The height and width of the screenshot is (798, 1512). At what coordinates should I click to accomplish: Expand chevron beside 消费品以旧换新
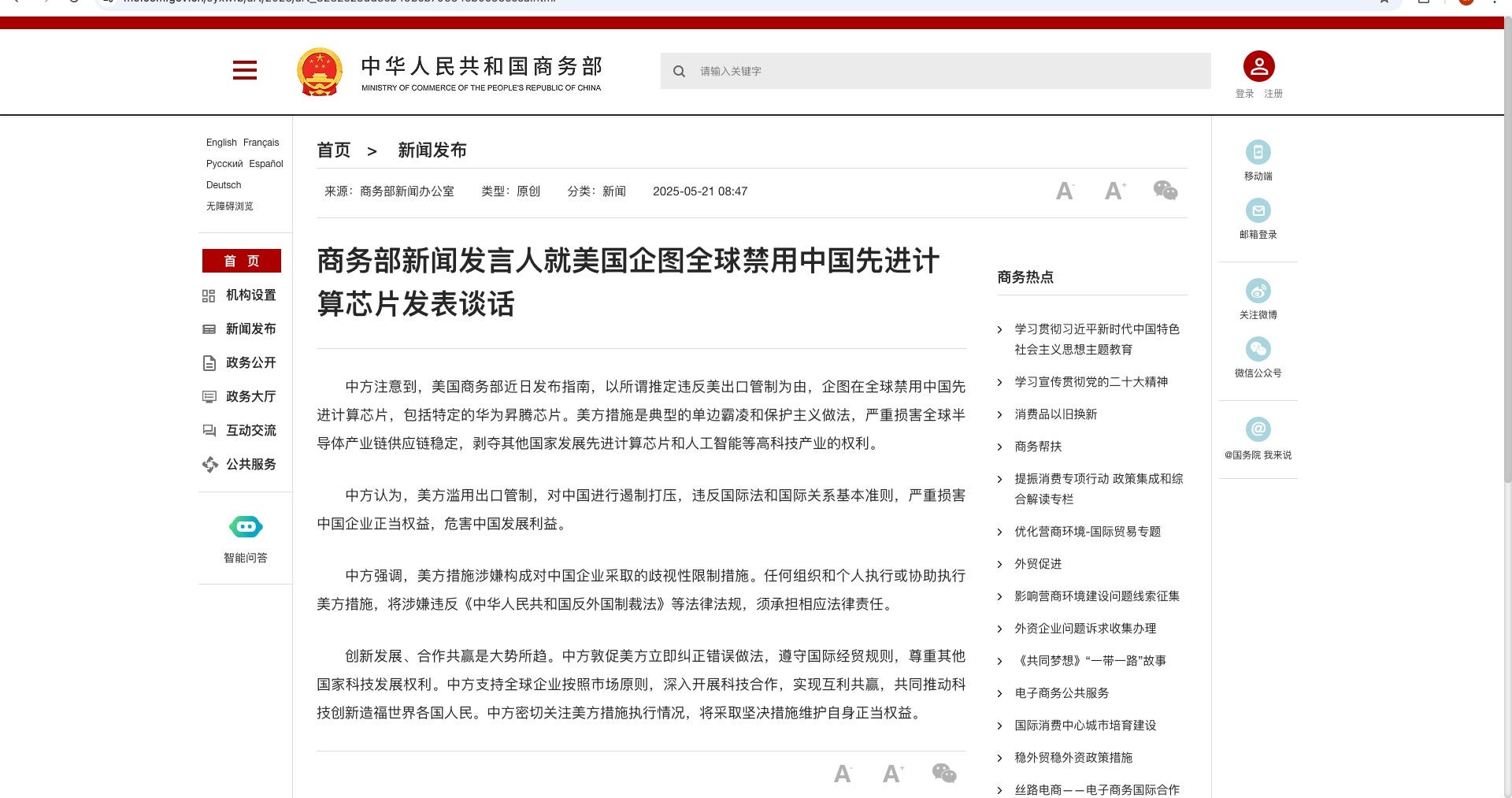point(999,414)
